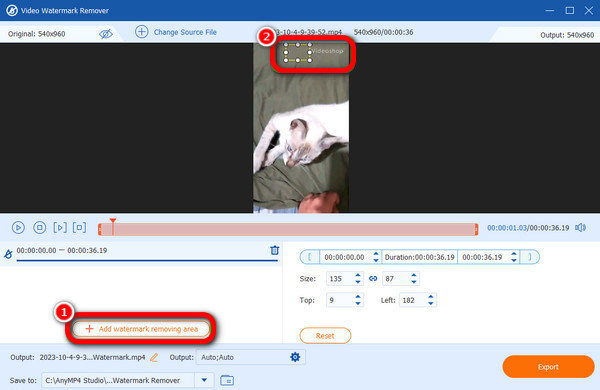Decrease the Left position value

click(430, 303)
